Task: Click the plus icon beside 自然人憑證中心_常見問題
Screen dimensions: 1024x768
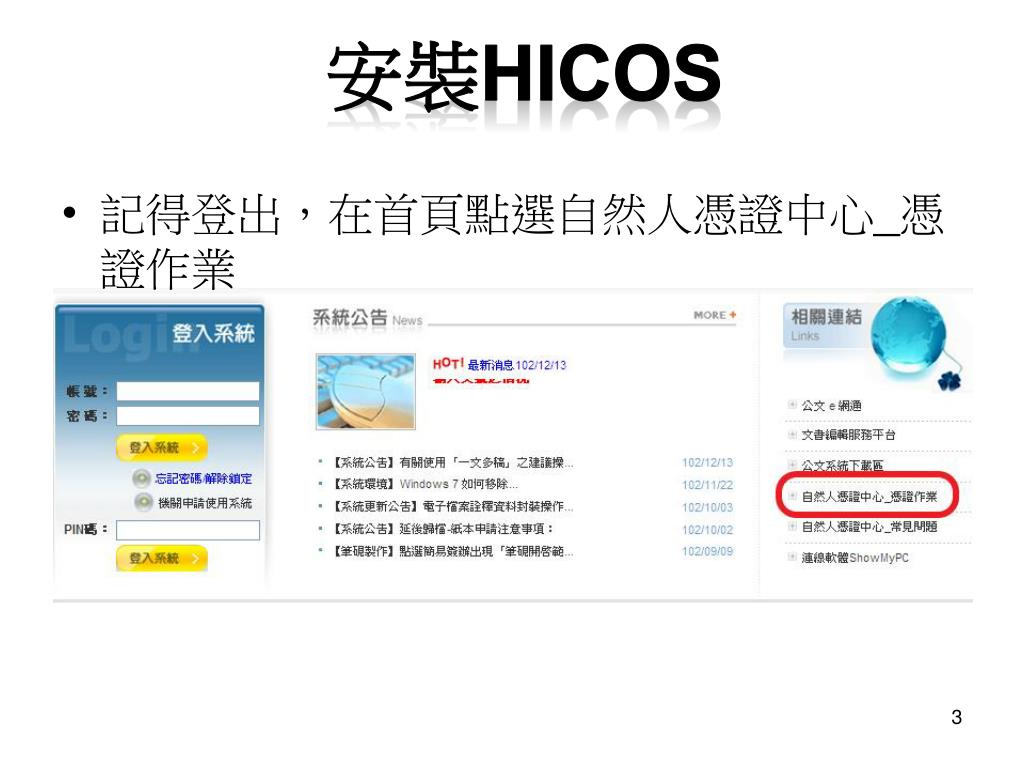Action: [792, 526]
